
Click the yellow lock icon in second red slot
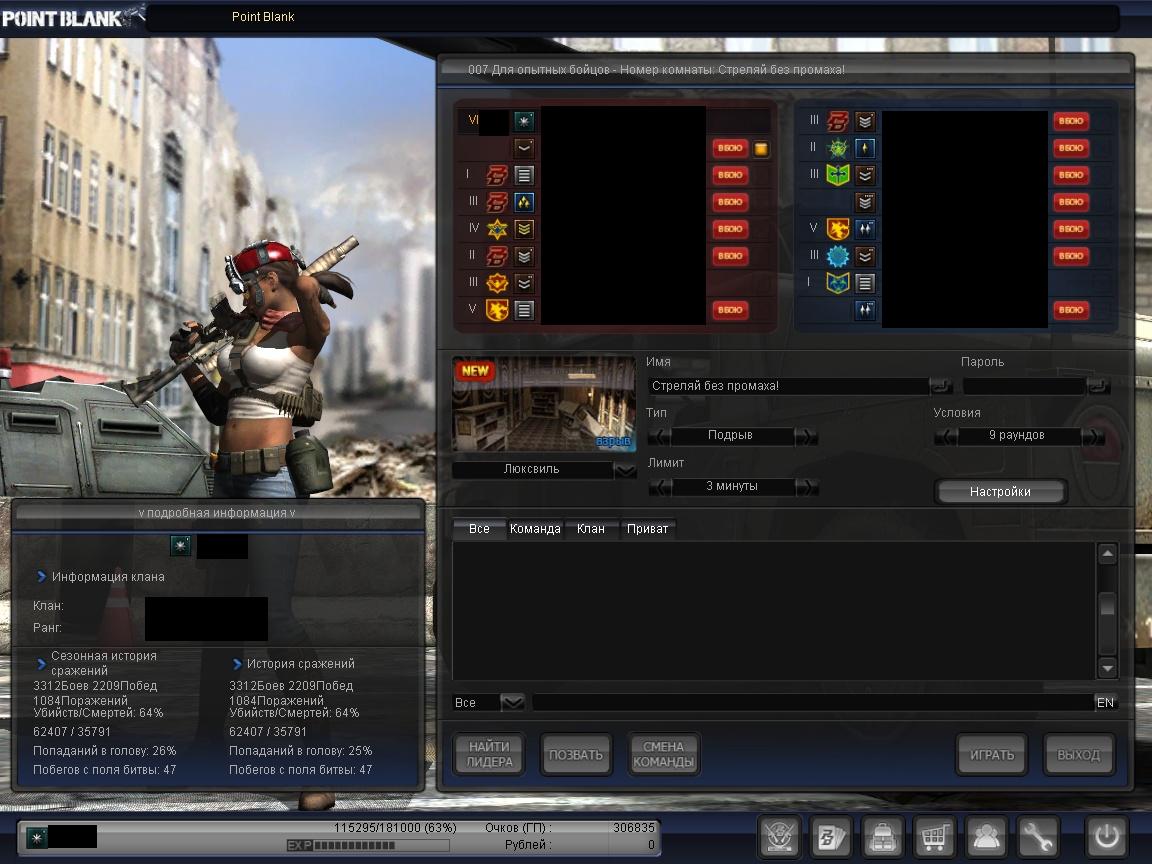[761, 149]
